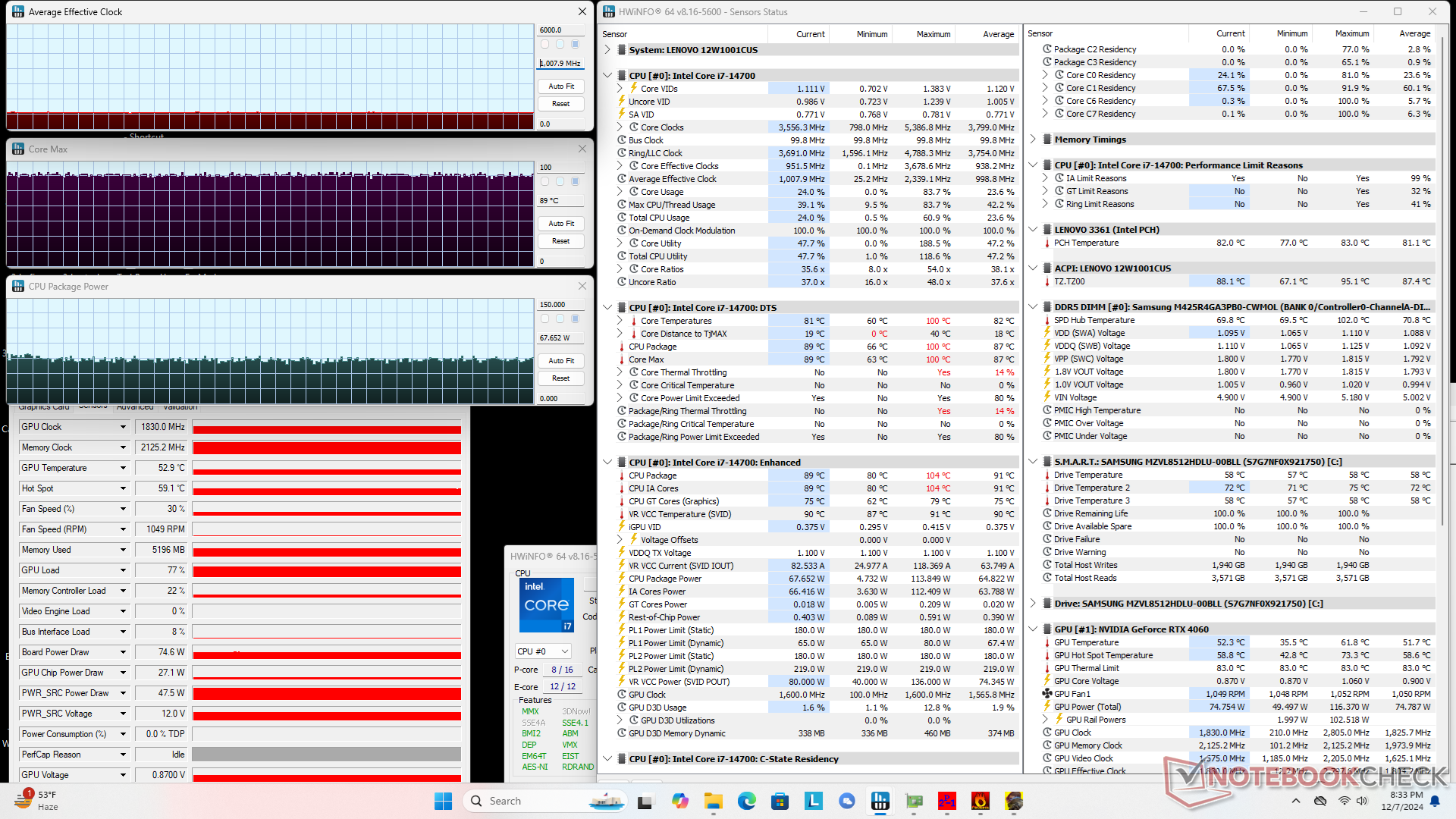Show hidden system tray icons
Image resolution: width=1456 pixels, height=819 pixels.
[1295, 801]
